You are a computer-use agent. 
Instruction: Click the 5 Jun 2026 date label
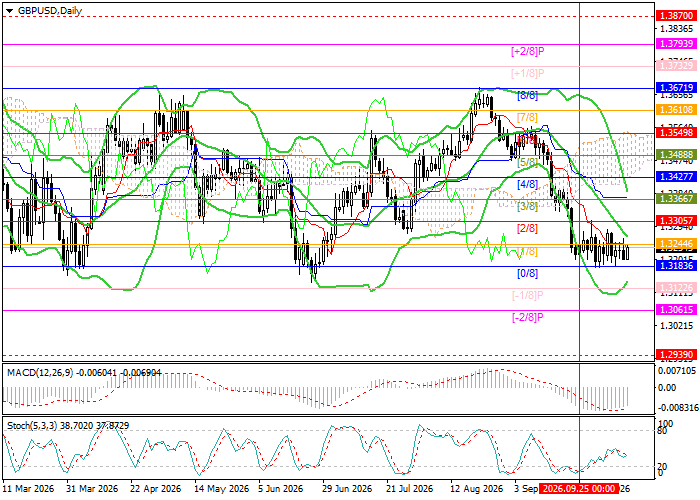[283, 489]
